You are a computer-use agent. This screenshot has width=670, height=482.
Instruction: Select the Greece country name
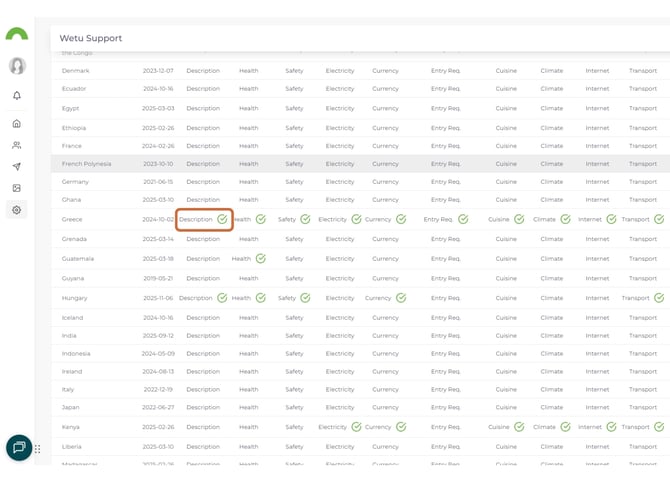pyautogui.click(x=72, y=219)
